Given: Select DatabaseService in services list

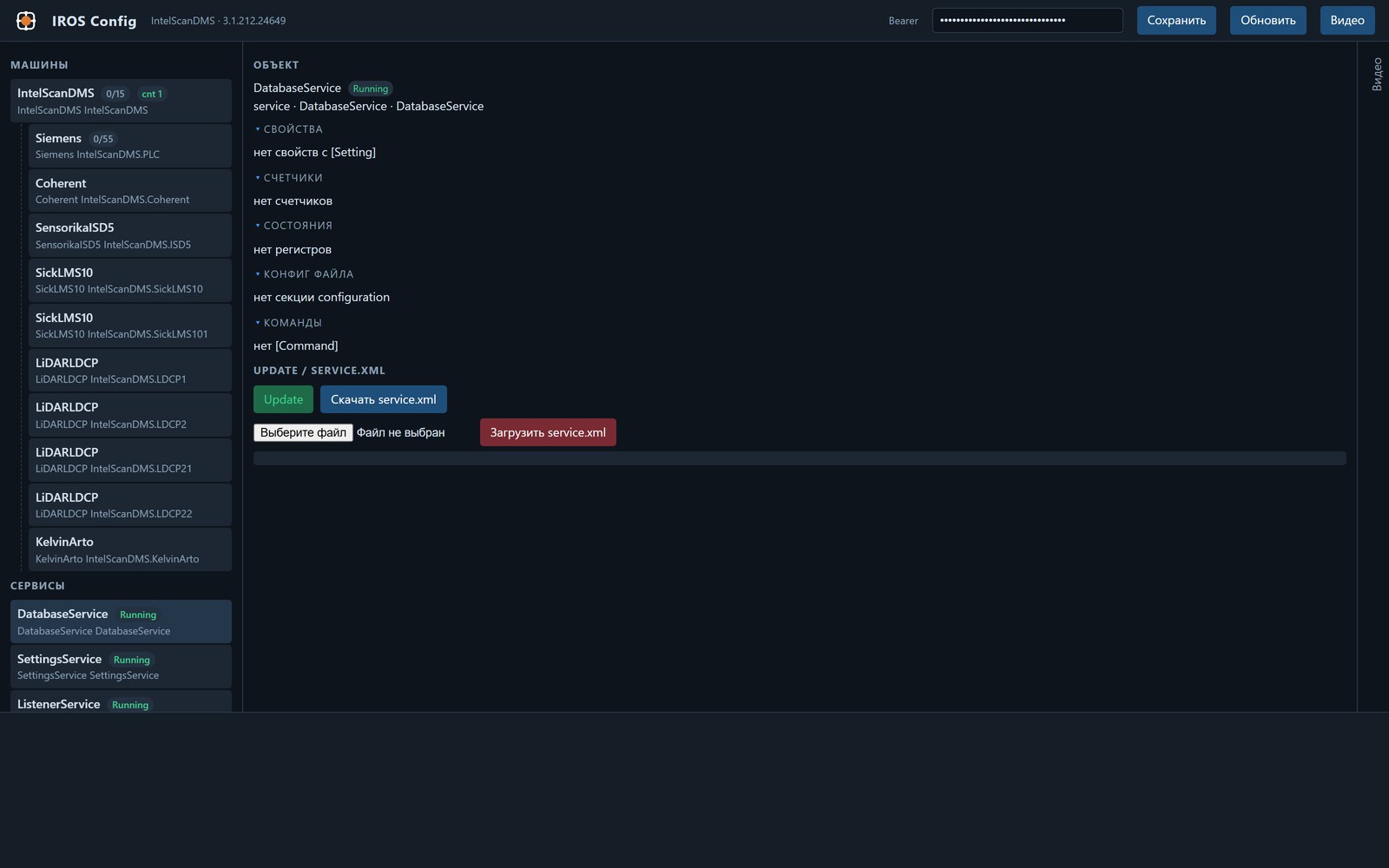Looking at the screenshot, I should pyautogui.click(x=121, y=621).
